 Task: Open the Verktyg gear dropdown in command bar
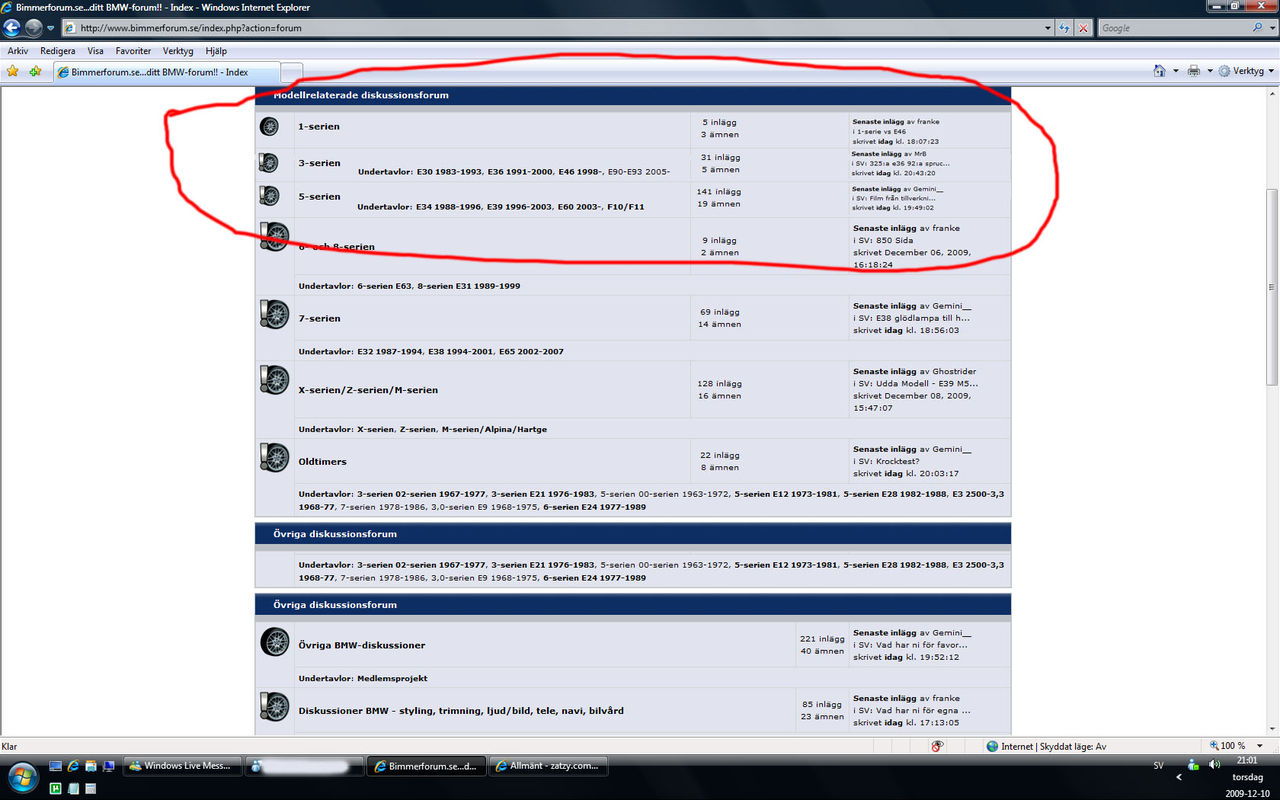1246,71
